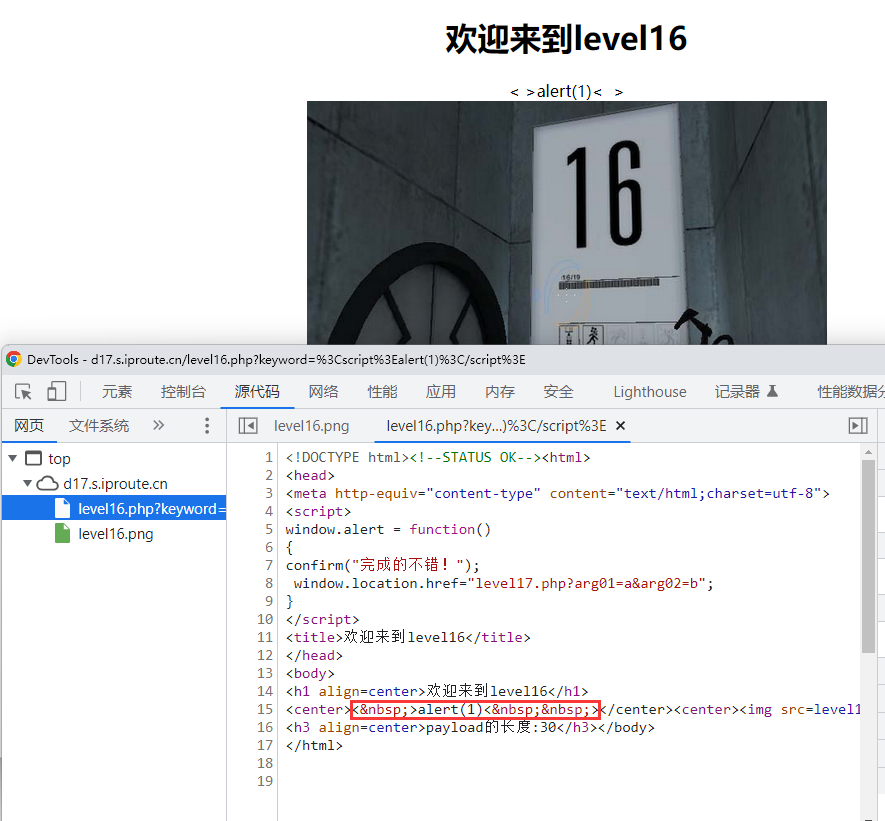Viewport: 885px width, 821px height.
Task: Open the Lighthouse panel
Action: click(649, 392)
